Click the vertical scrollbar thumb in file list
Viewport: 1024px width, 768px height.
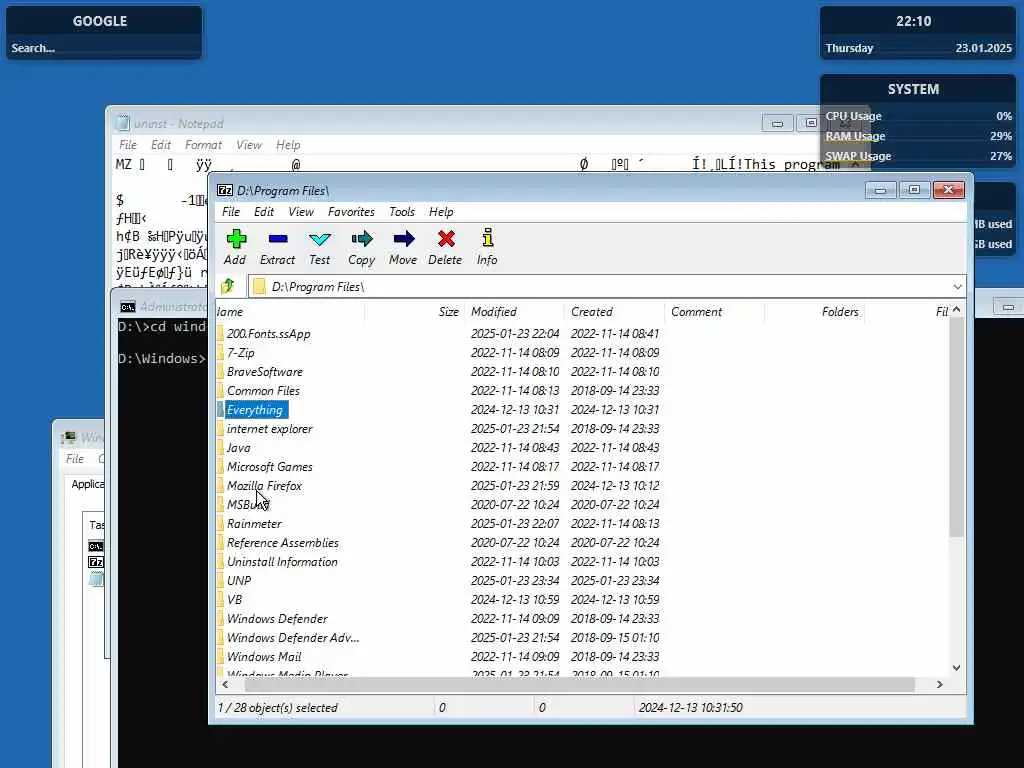[956, 427]
